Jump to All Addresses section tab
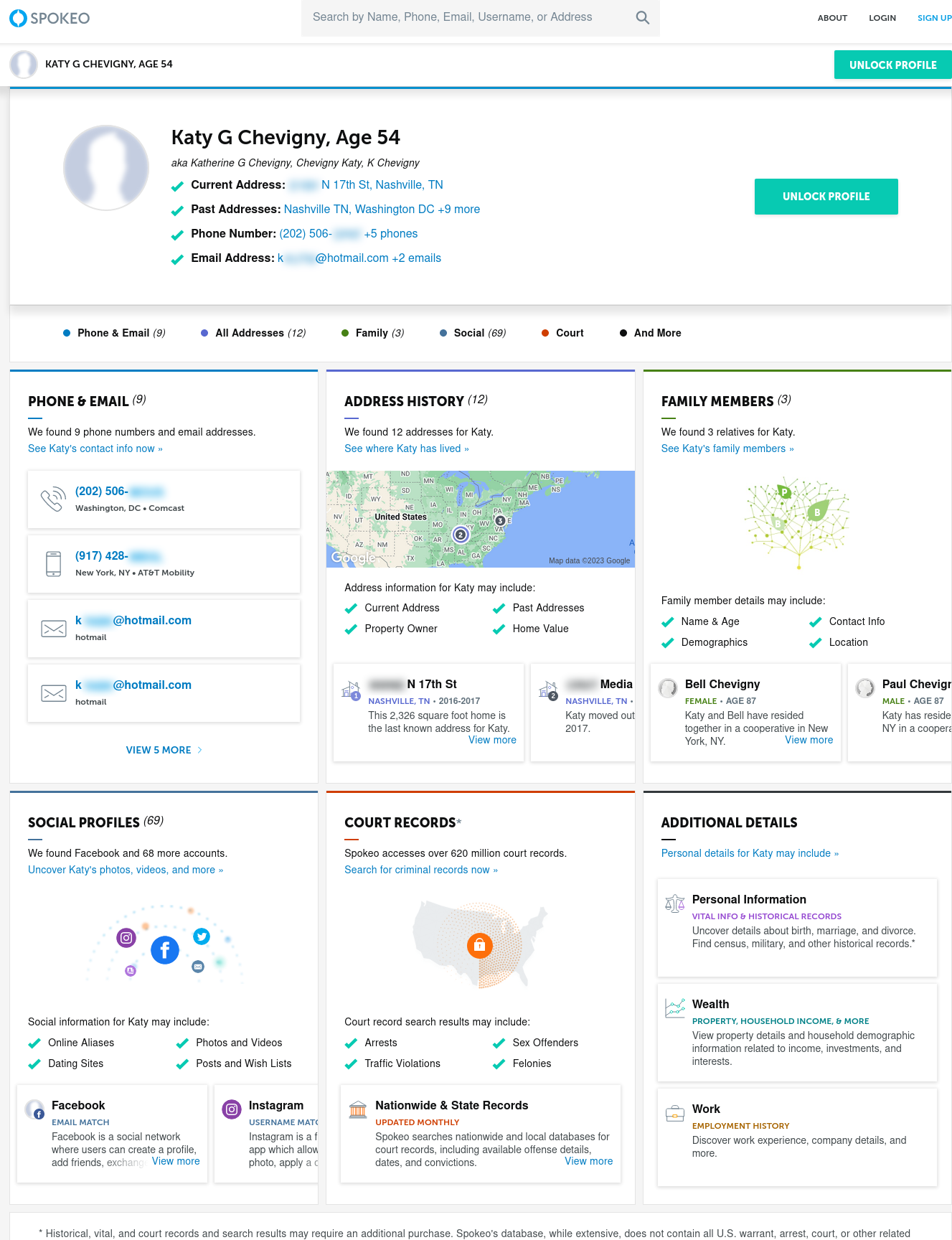This screenshot has height=1240, width=952. 253,333
